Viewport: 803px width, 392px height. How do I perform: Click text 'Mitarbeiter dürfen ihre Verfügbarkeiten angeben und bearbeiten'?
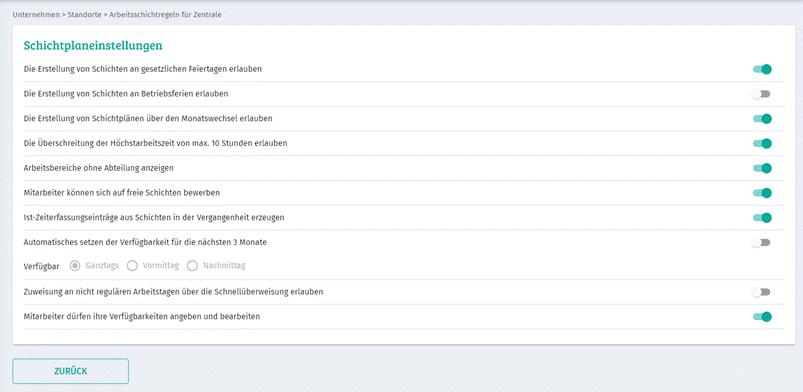pyautogui.click(x=142, y=317)
